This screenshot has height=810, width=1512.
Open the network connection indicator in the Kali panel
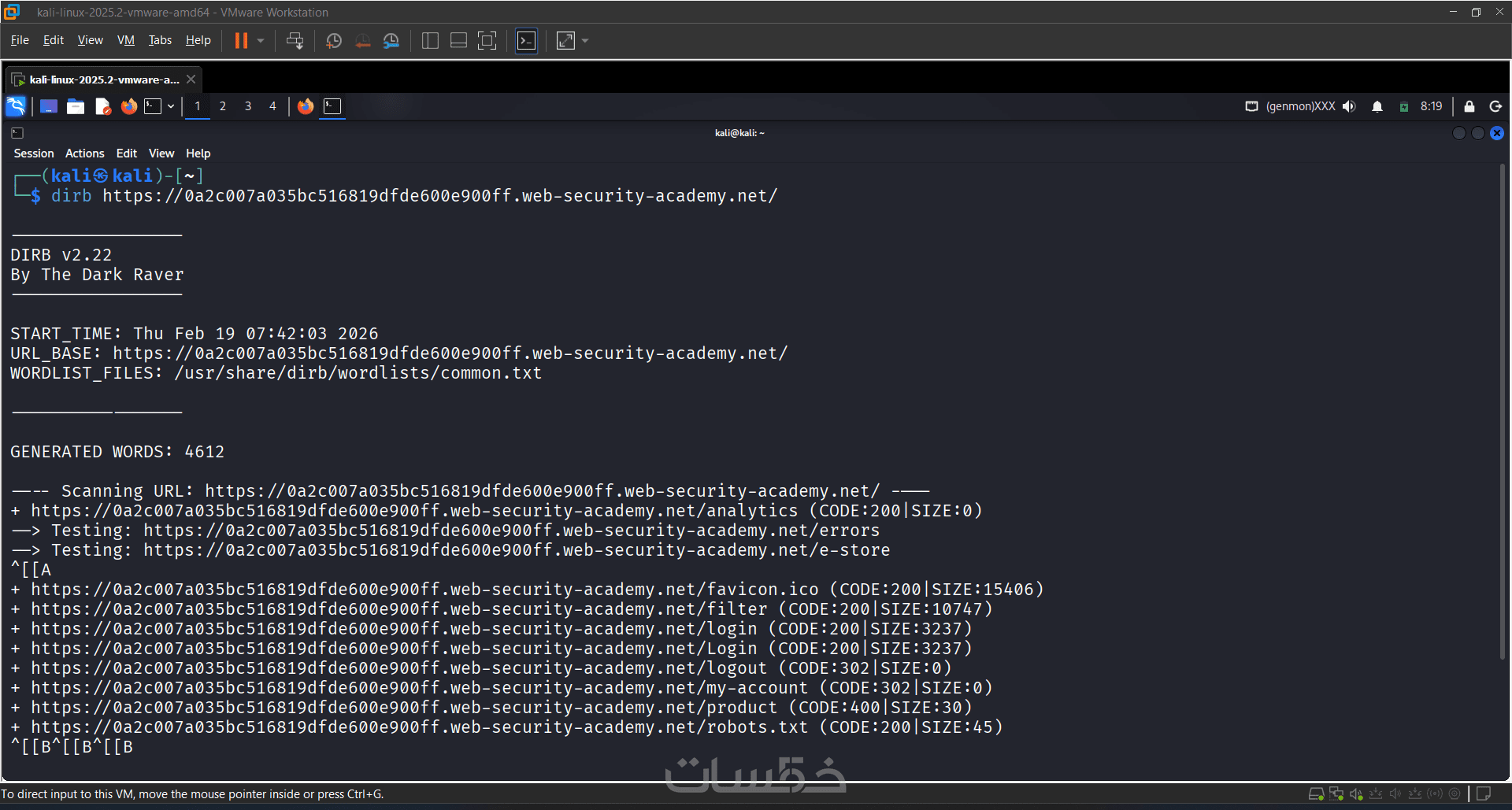(1251, 106)
